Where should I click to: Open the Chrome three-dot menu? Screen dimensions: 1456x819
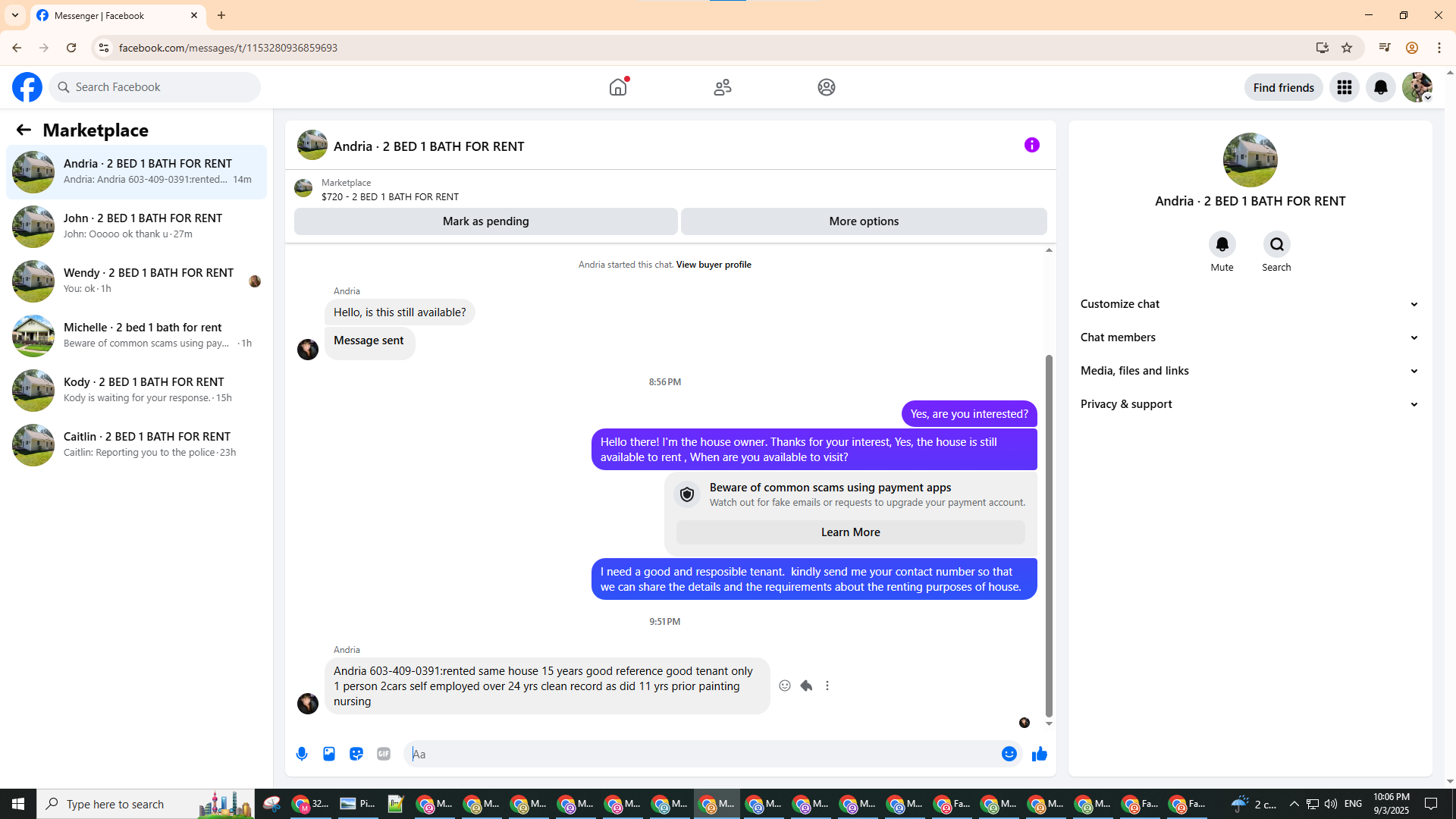coord(1439,48)
